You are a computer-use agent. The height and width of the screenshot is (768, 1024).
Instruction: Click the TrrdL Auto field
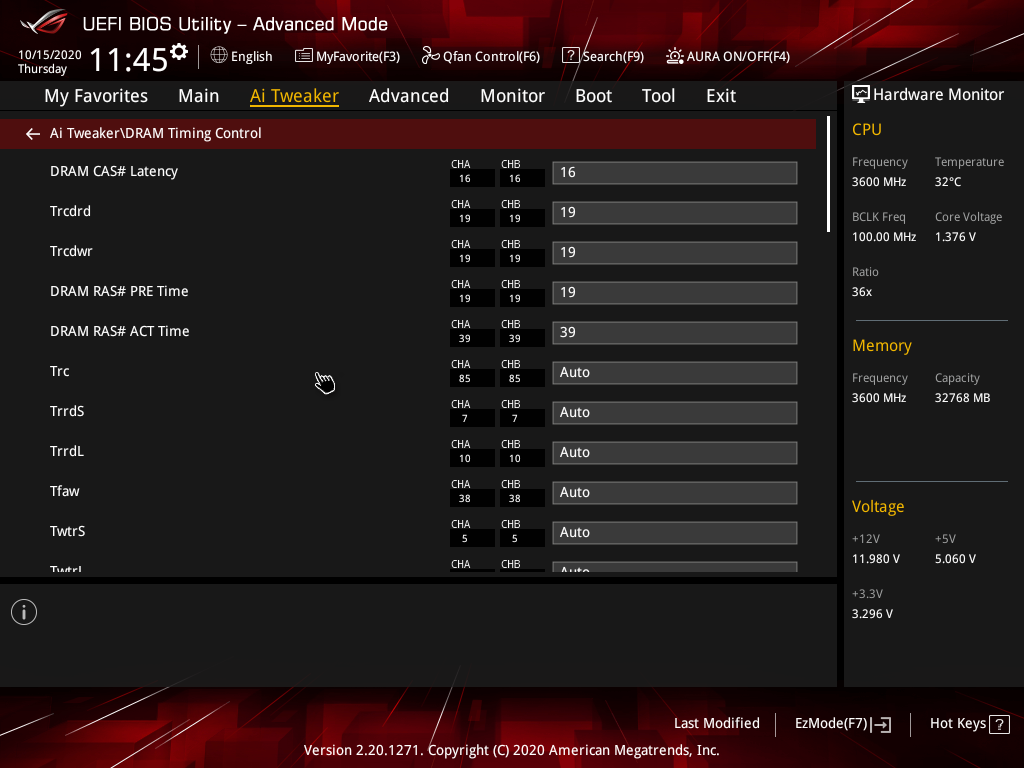tap(675, 453)
